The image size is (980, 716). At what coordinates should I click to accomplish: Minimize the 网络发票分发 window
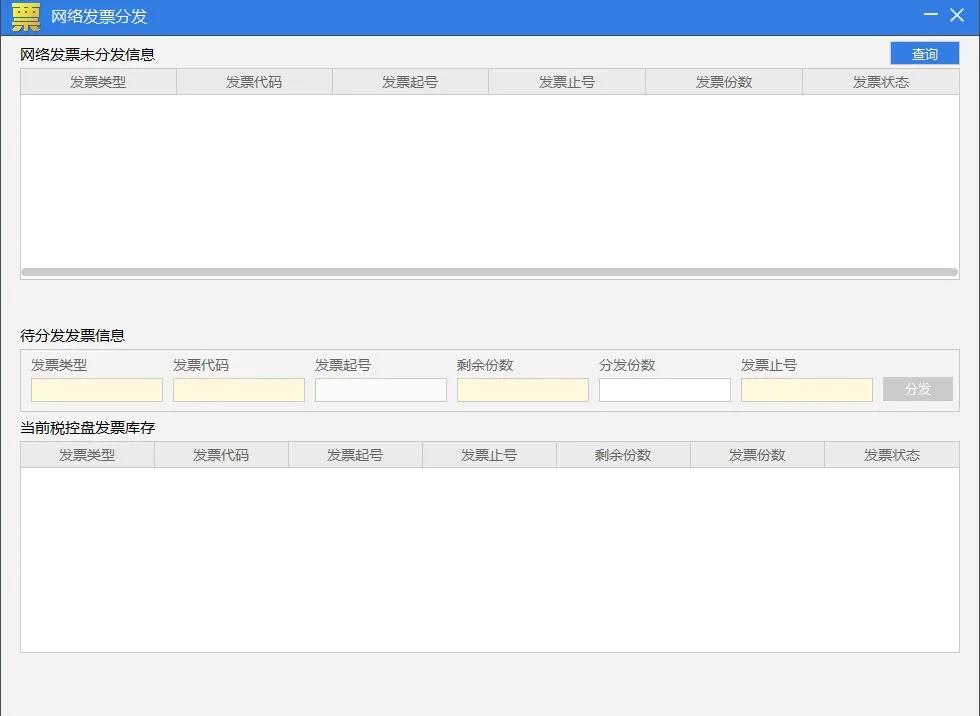pyautogui.click(x=928, y=15)
